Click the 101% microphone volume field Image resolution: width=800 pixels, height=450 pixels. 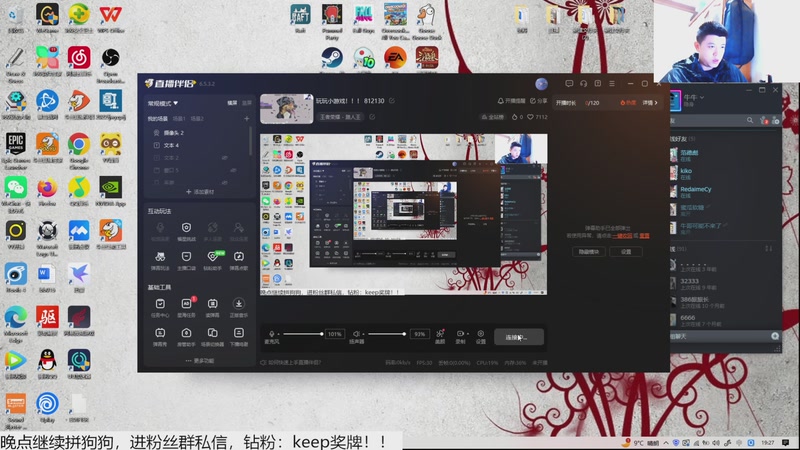pos(335,334)
